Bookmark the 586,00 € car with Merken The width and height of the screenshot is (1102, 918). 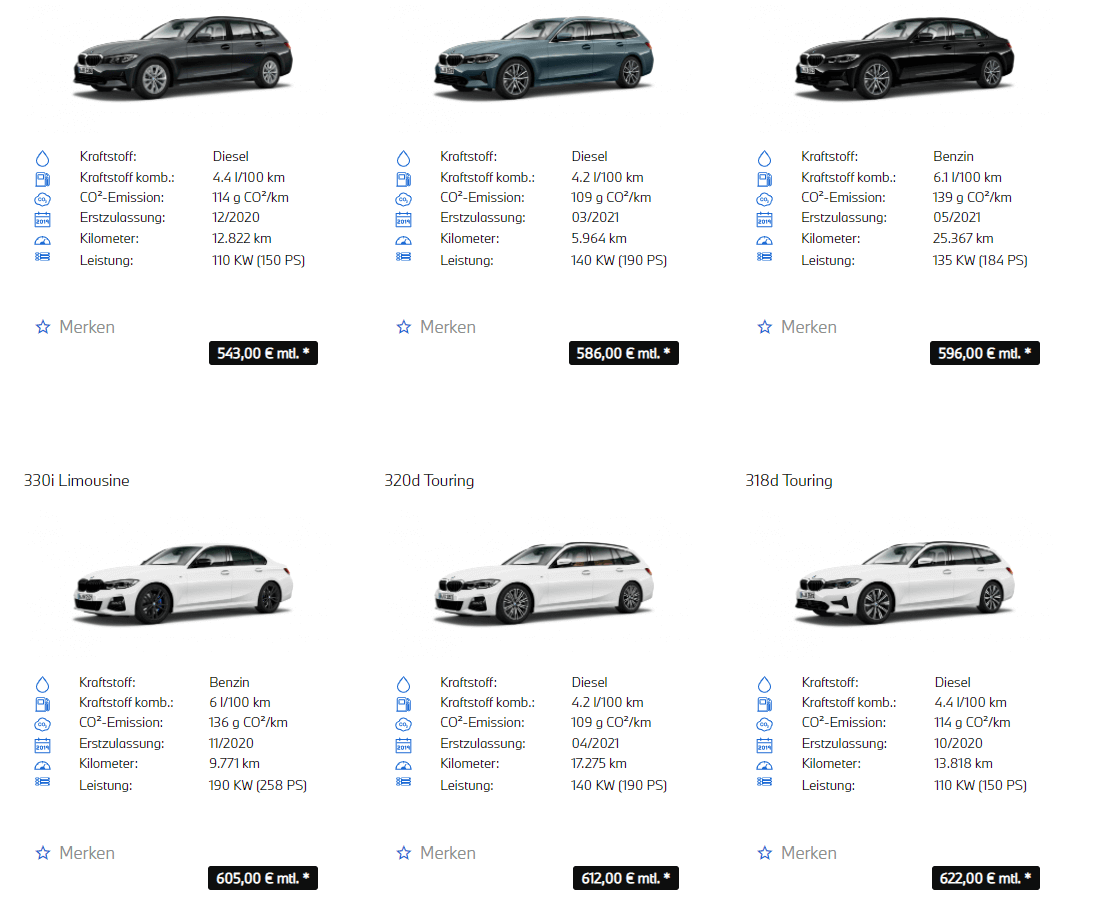coord(436,327)
